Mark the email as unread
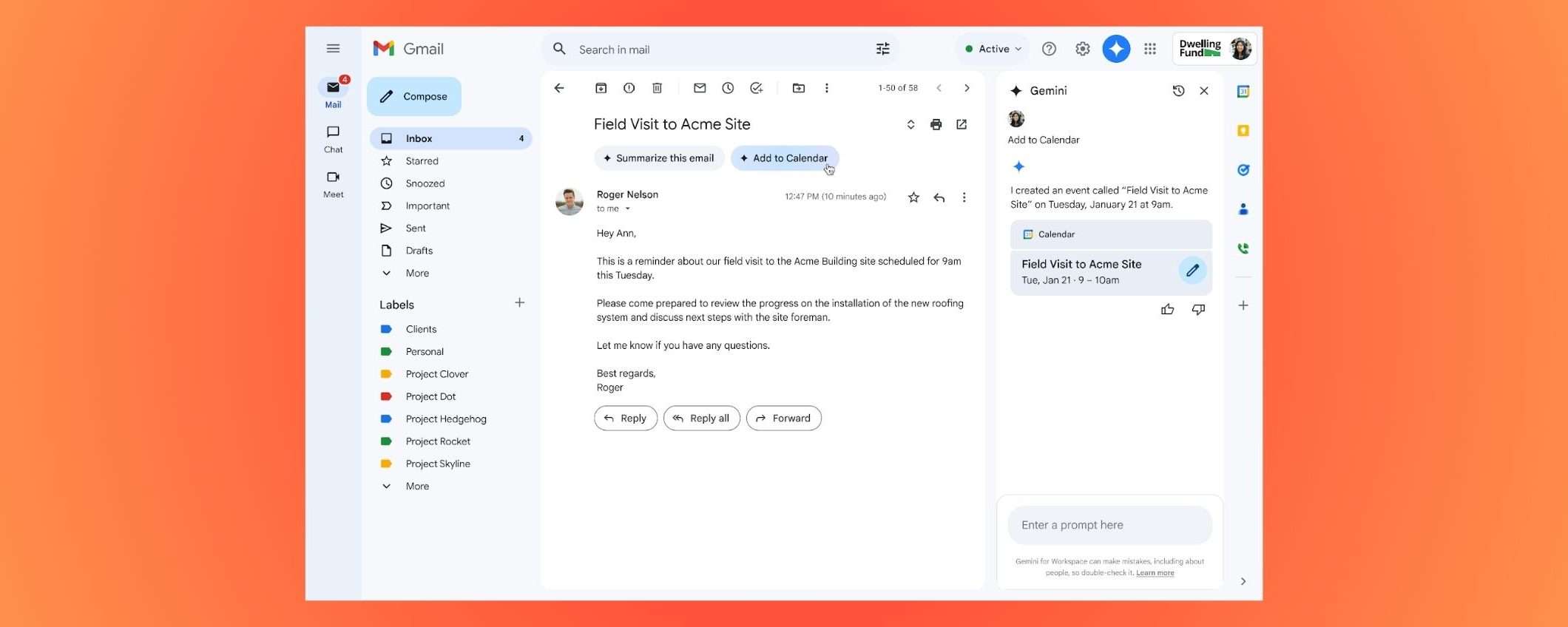The width and height of the screenshot is (1568, 627). (x=700, y=88)
